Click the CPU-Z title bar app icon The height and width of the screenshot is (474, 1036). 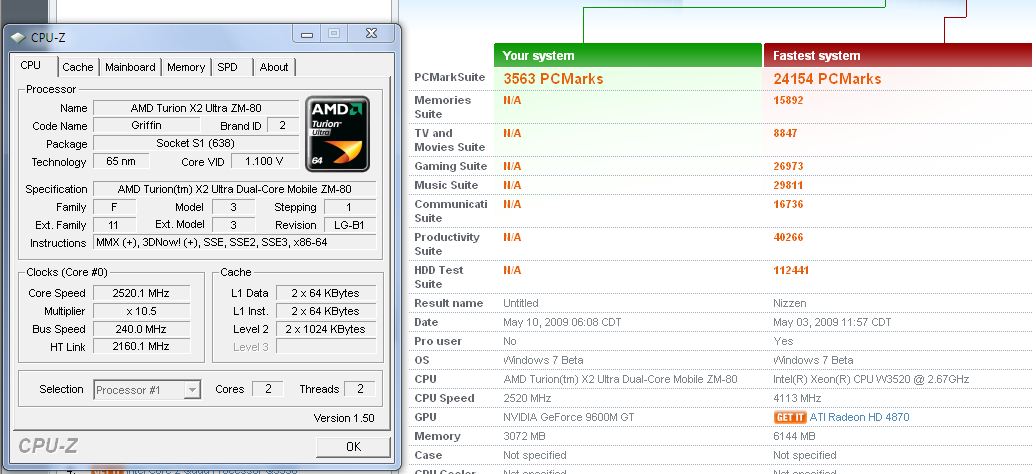[18, 38]
